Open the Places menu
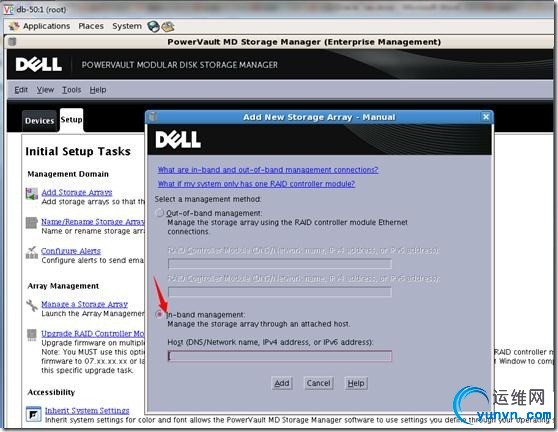This screenshot has width=558, height=432. (91, 26)
